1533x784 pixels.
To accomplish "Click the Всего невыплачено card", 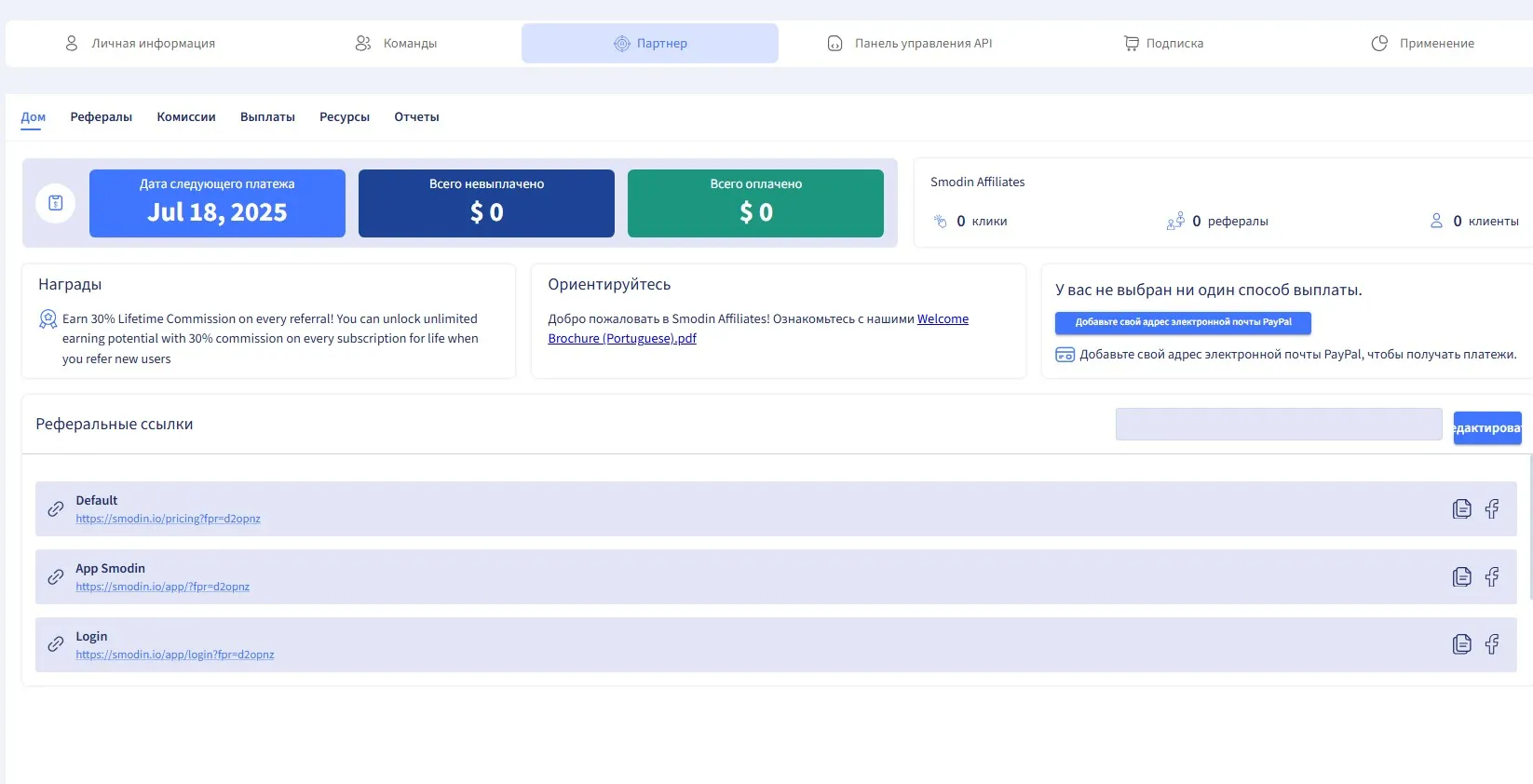I will click(486, 203).
